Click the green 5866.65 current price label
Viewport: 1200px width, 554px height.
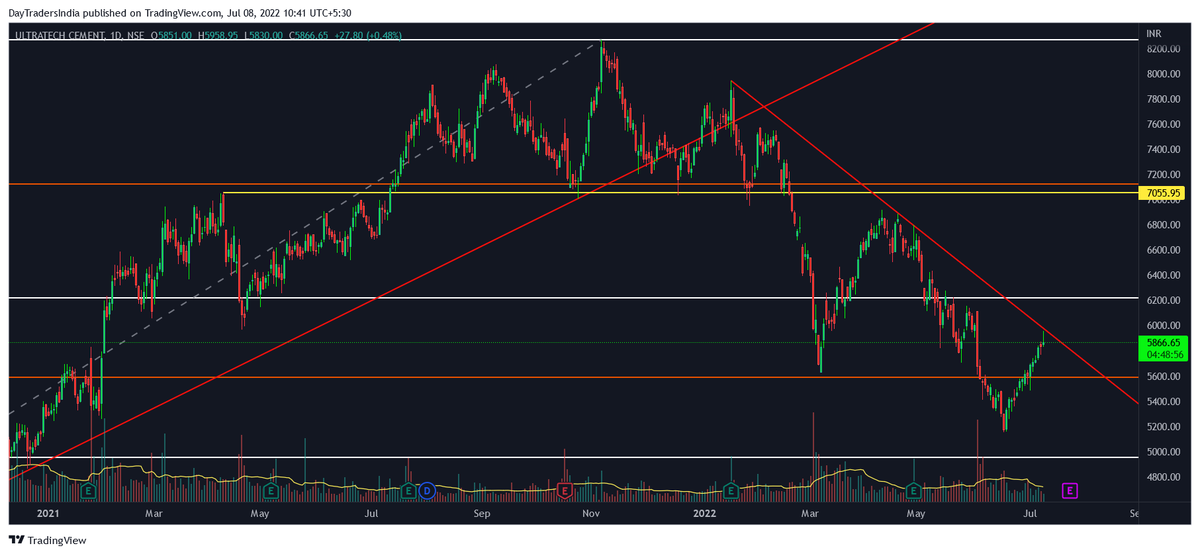(x=1165, y=342)
